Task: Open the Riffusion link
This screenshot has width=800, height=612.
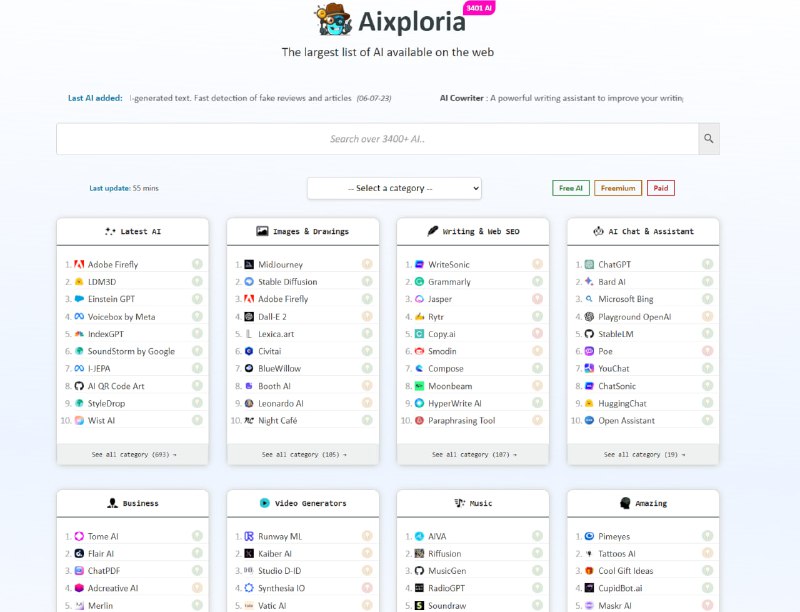Action: (444, 553)
